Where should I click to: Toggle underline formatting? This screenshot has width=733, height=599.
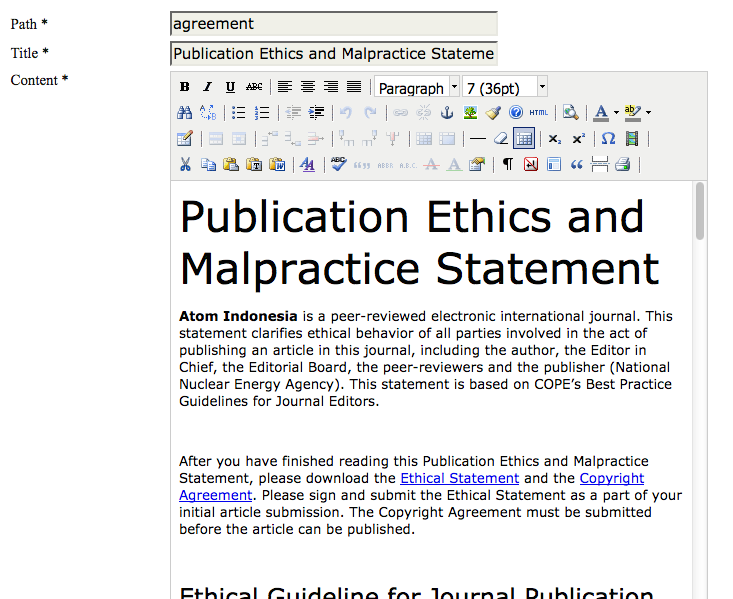231,87
